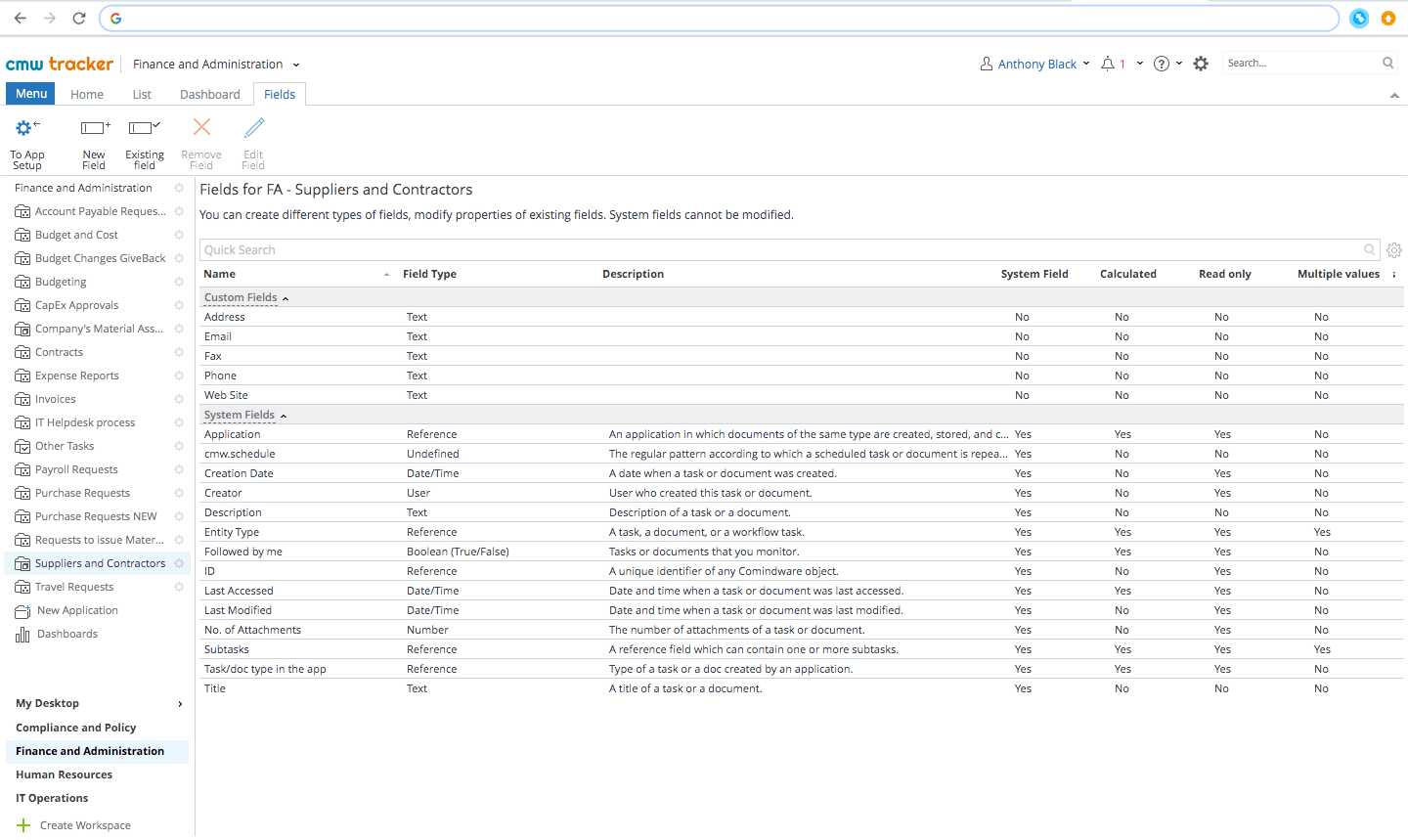Click the To App Setup gear icon

(x=27, y=127)
